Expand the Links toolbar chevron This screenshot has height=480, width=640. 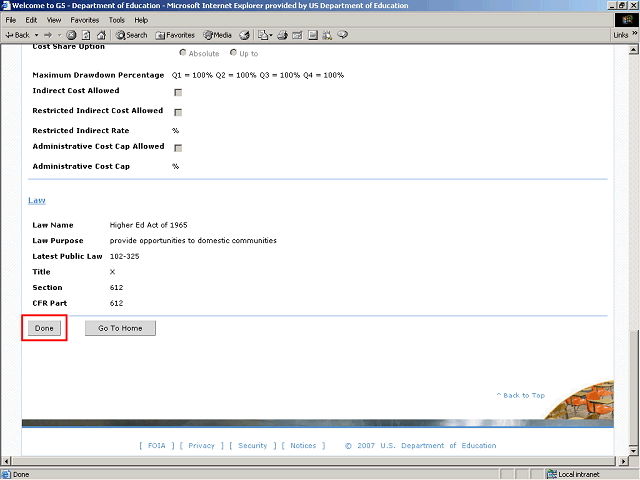pos(634,33)
